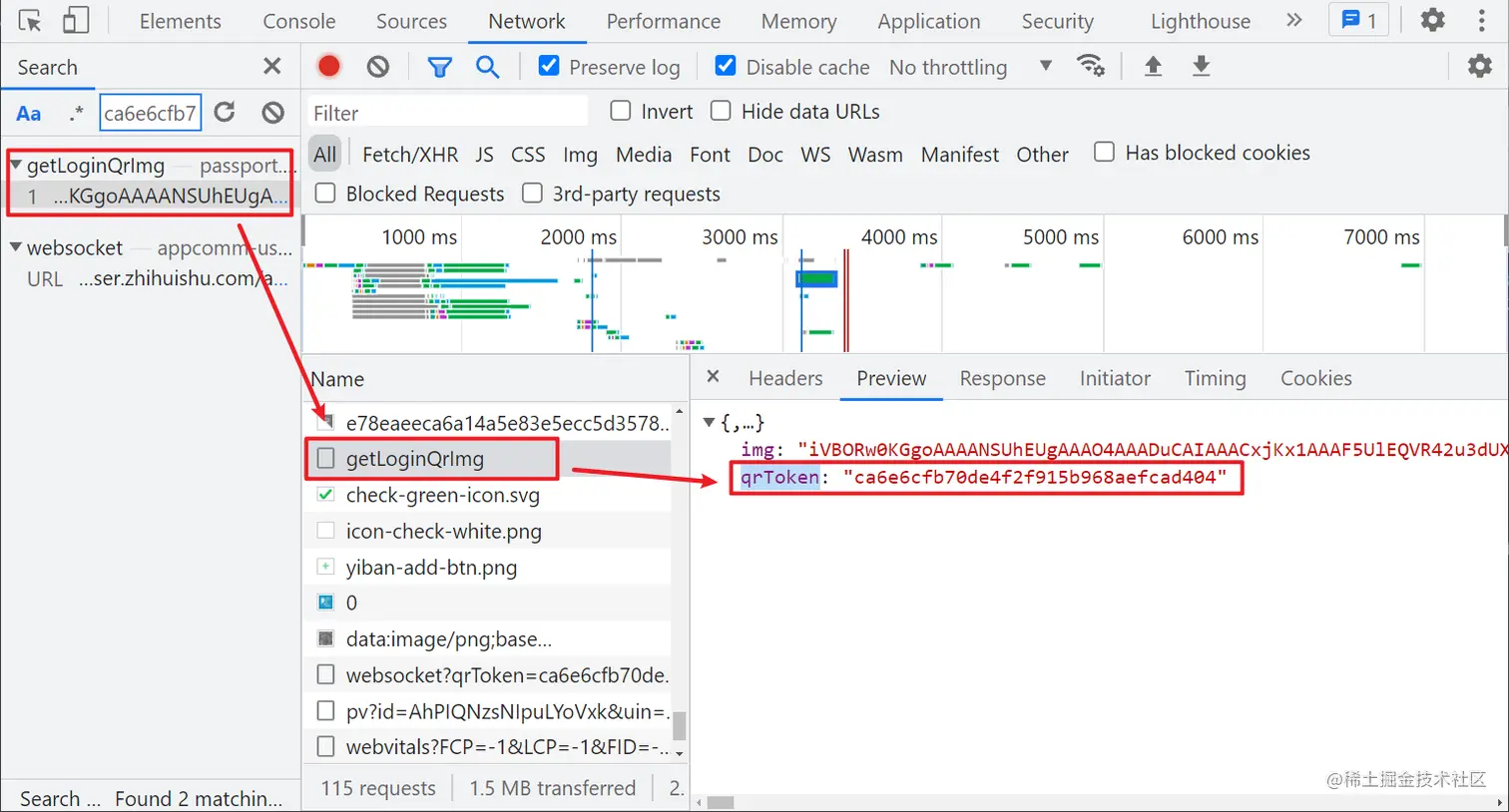Export HAR file with download arrow

pos(1201,67)
